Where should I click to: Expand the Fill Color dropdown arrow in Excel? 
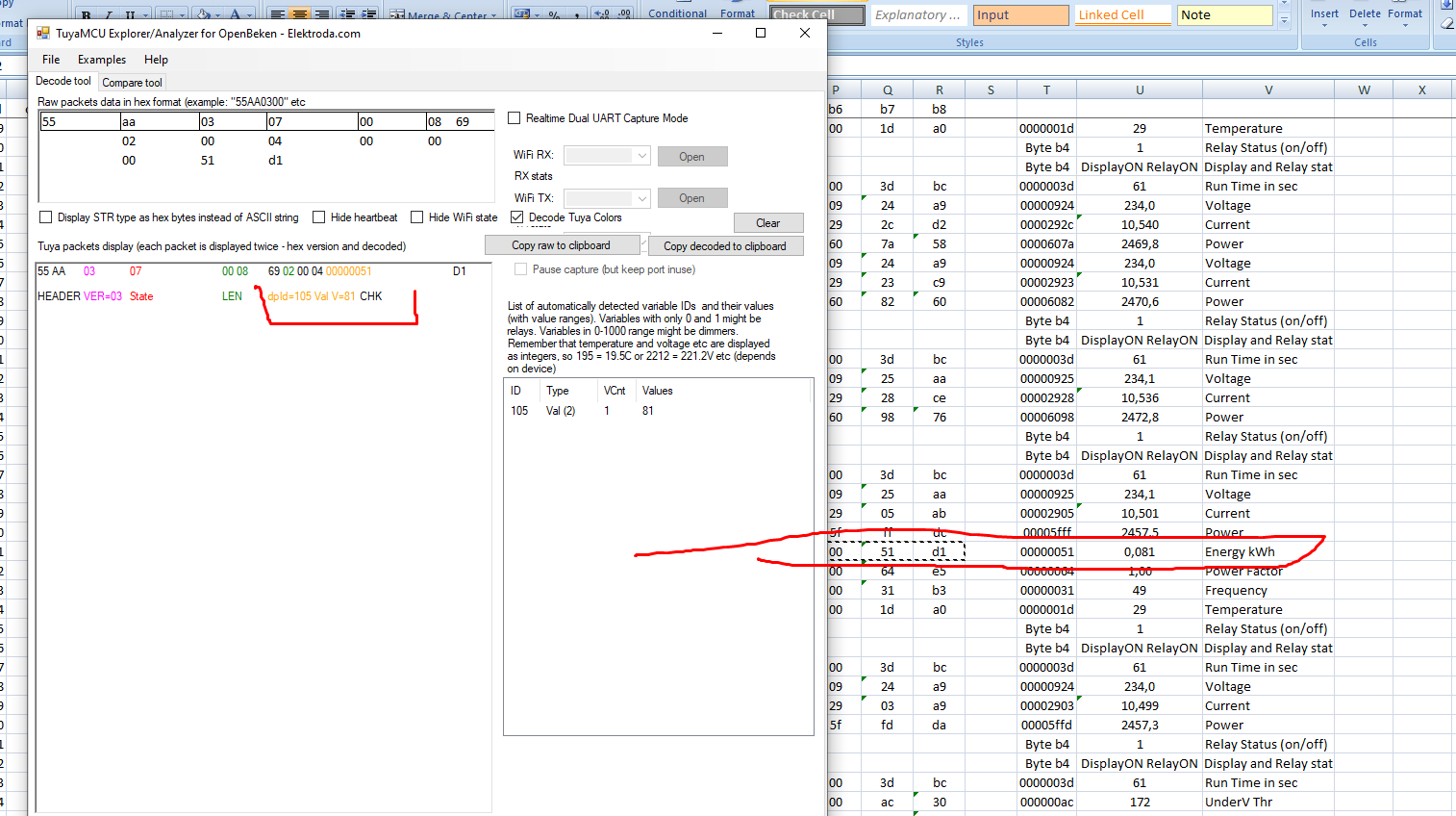coord(217,15)
